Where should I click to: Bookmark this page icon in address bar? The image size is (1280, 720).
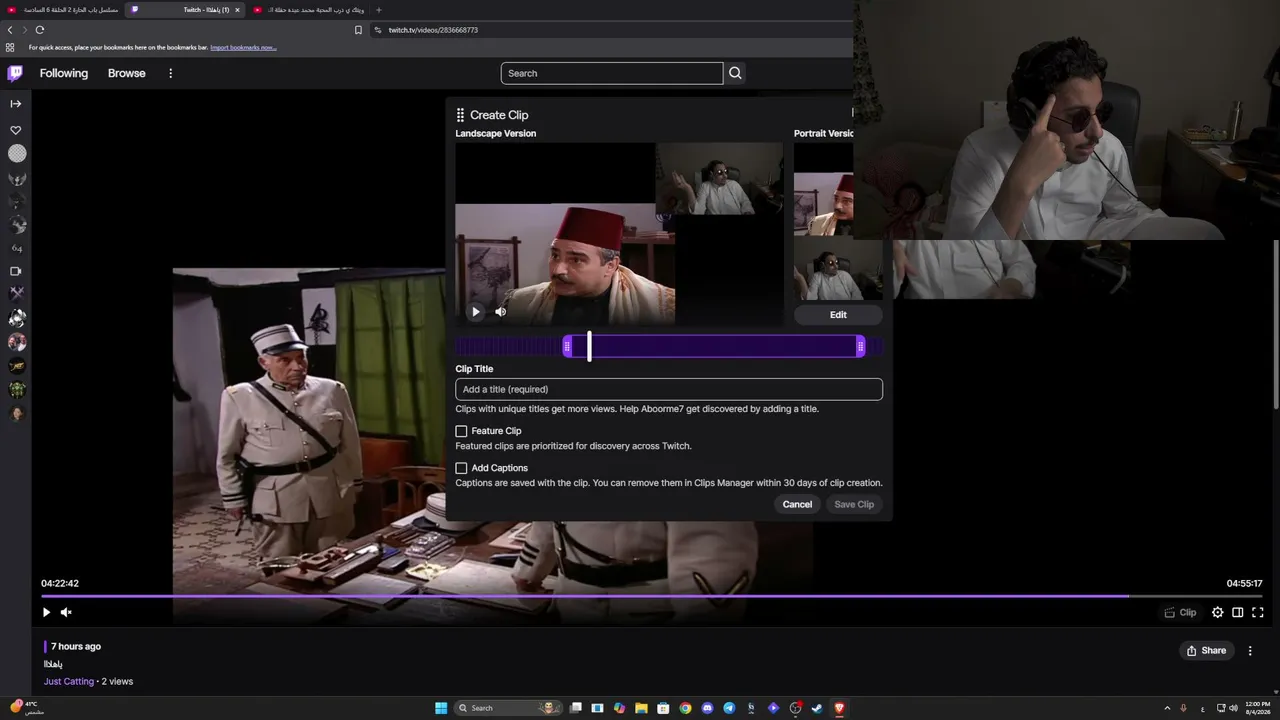(358, 30)
